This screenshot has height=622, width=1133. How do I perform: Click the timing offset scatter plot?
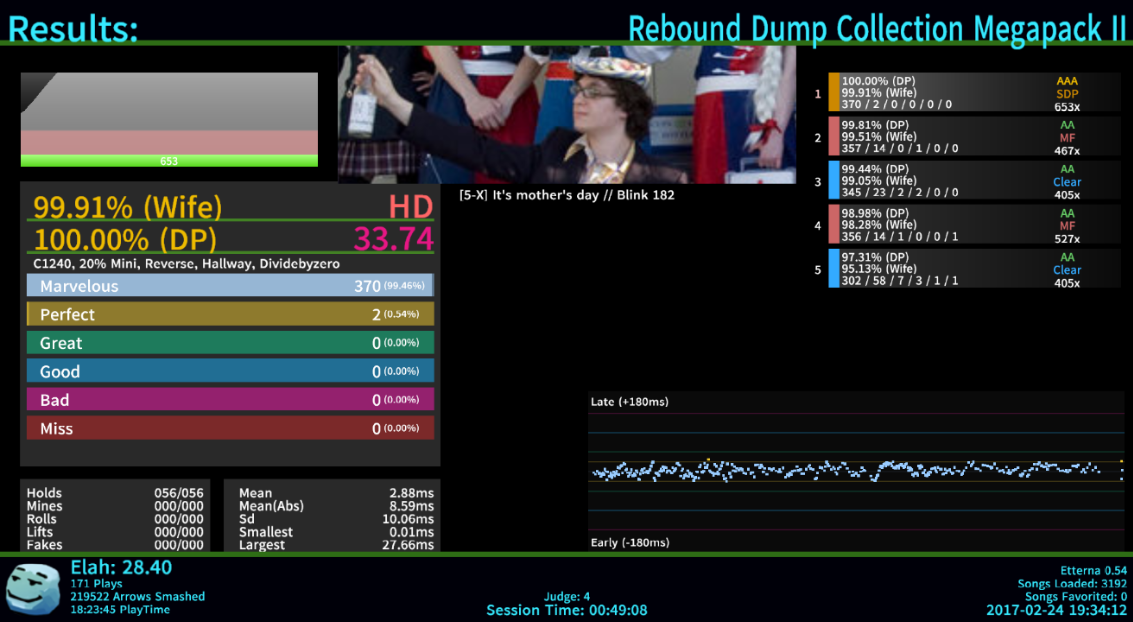tap(856, 470)
